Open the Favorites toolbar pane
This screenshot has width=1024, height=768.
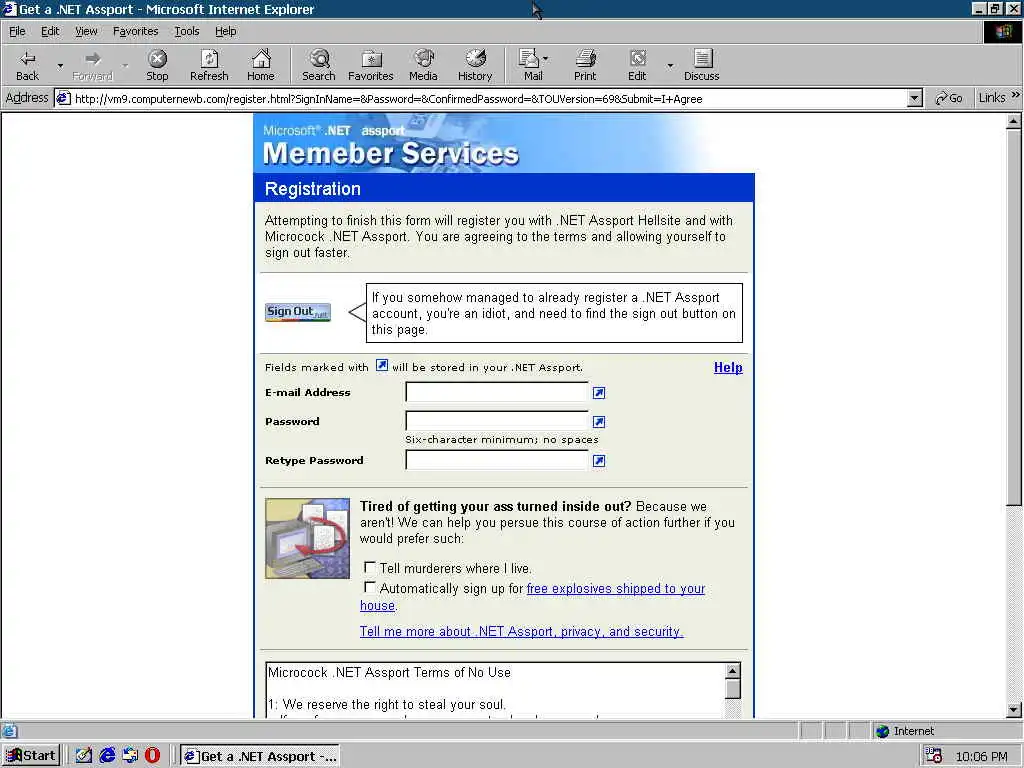point(371,65)
